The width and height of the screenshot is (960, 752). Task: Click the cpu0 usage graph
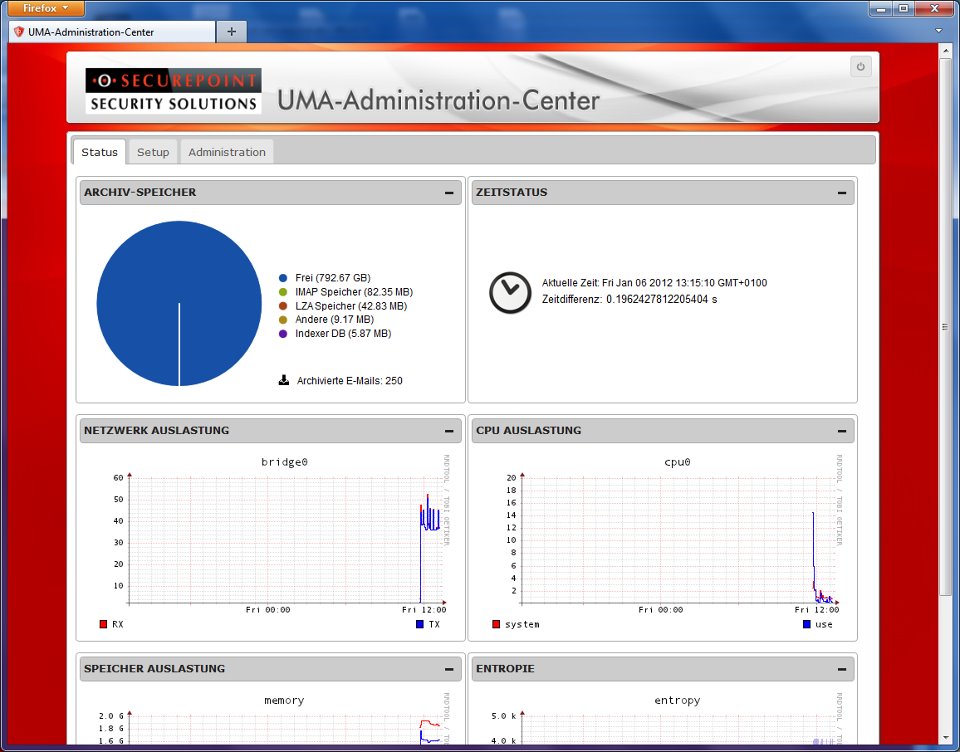(x=664, y=543)
